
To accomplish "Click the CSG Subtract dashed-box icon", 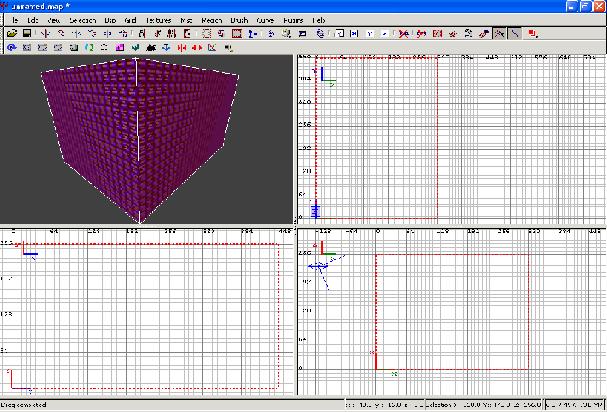I will pyautogui.click(x=206, y=34).
